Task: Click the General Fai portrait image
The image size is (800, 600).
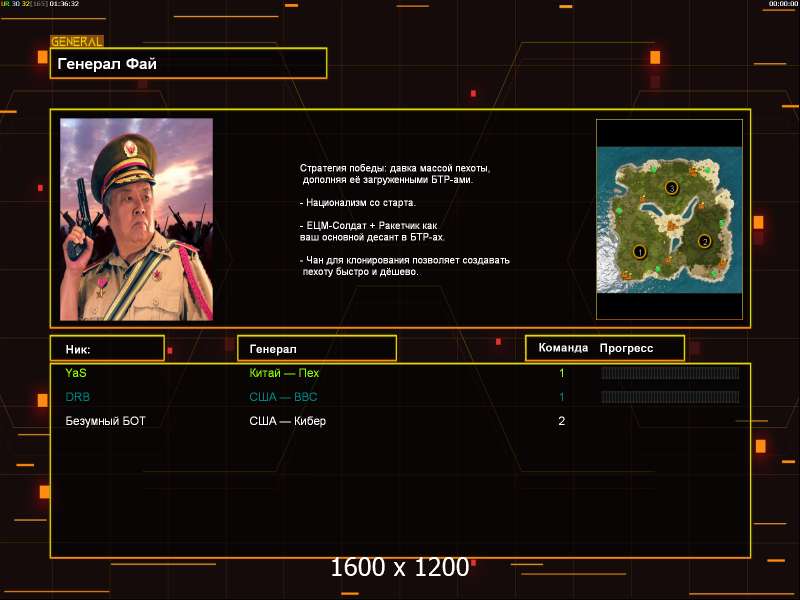Action: click(x=136, y=219)
